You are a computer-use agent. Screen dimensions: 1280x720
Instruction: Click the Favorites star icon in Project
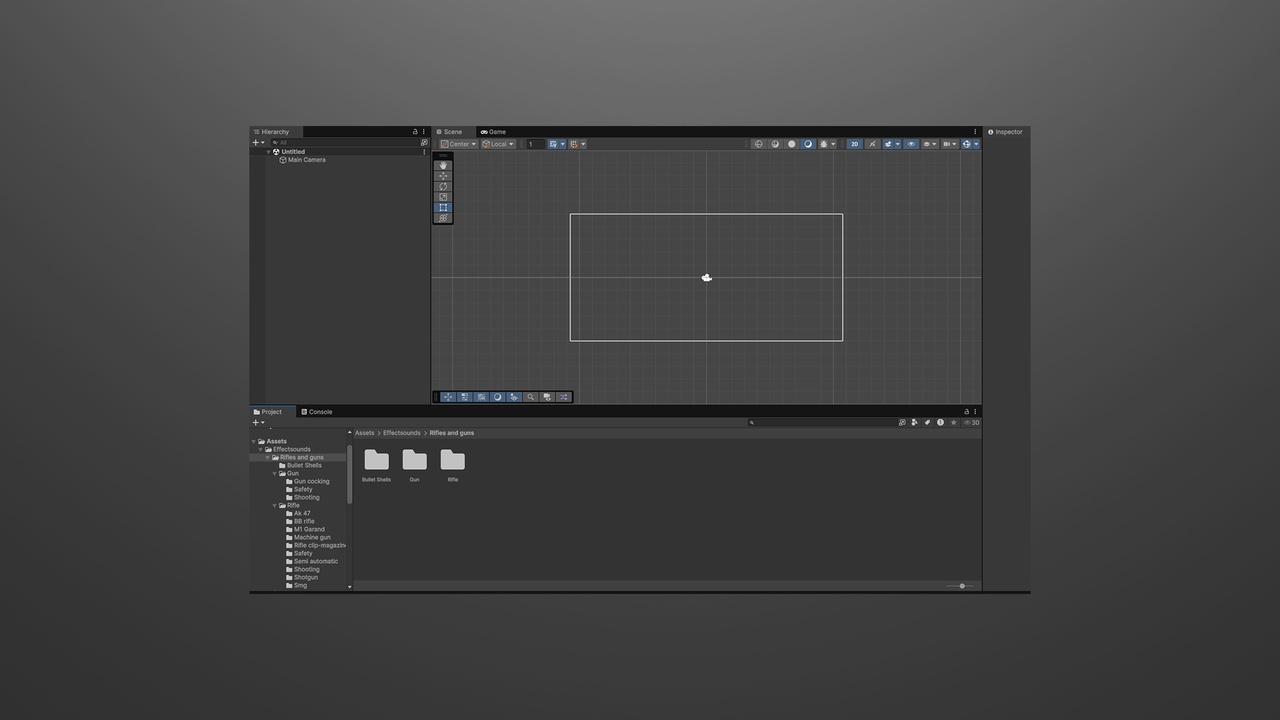click(x=953, y=422)
